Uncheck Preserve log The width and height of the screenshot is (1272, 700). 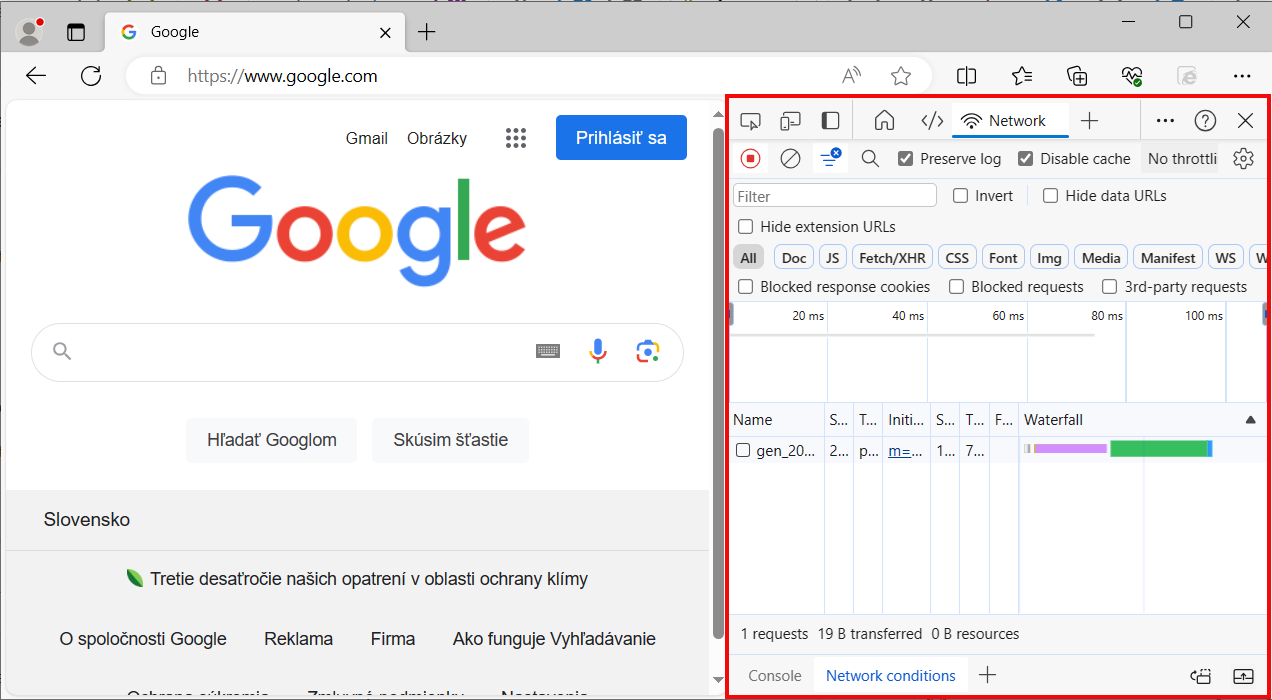[906, 158]
